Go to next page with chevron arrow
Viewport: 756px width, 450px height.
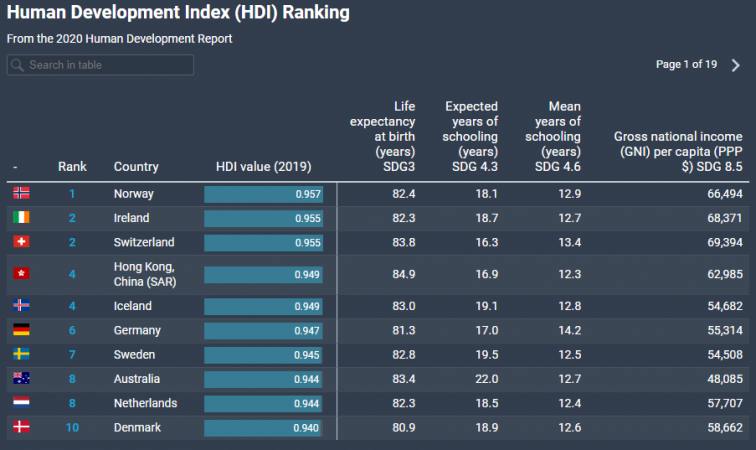click(736, 65)
